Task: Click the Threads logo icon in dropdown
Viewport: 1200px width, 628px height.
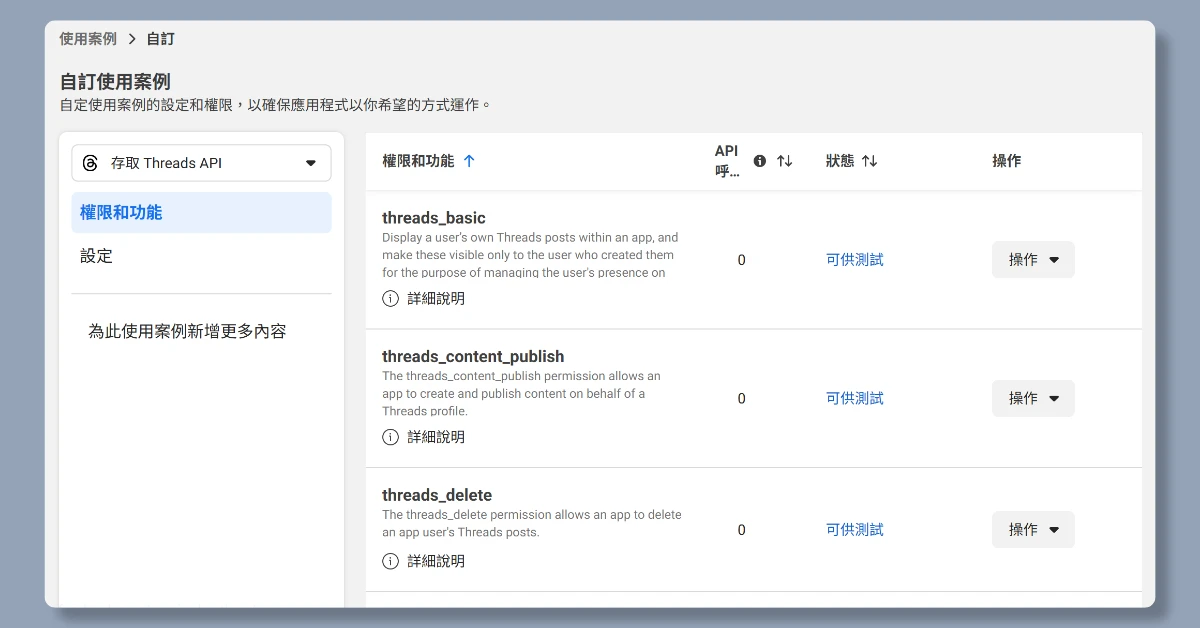Action: pyautogui.click(x=90, y=163)
